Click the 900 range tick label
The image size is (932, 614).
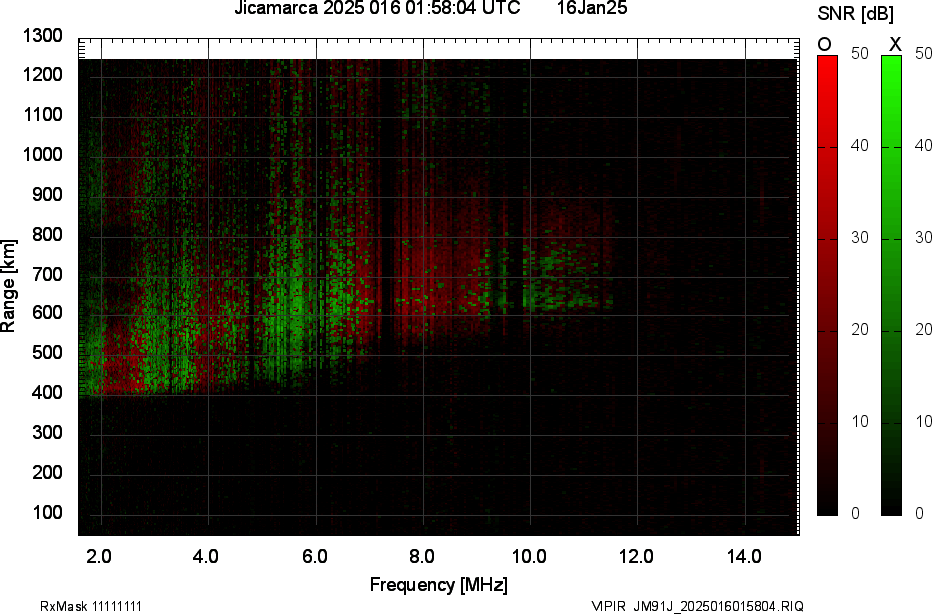47,194
